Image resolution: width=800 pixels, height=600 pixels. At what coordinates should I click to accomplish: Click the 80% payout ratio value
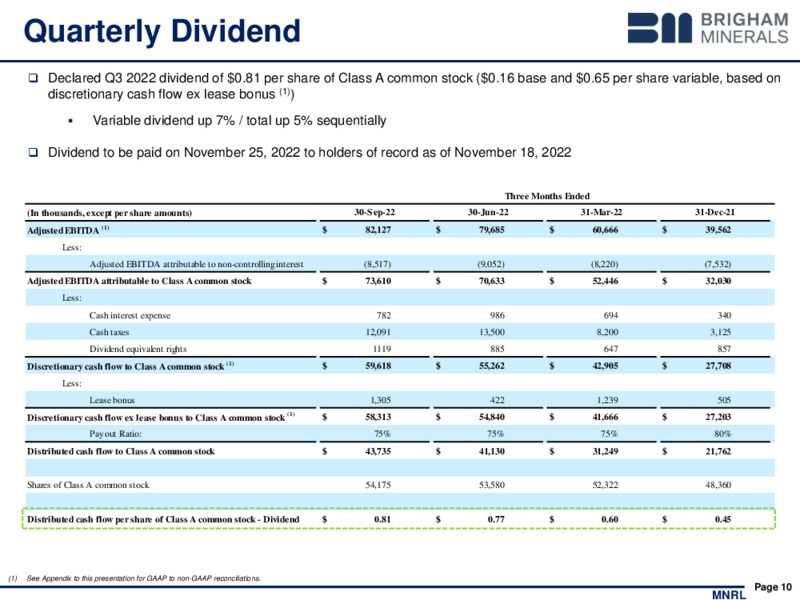tap(722, 434)
